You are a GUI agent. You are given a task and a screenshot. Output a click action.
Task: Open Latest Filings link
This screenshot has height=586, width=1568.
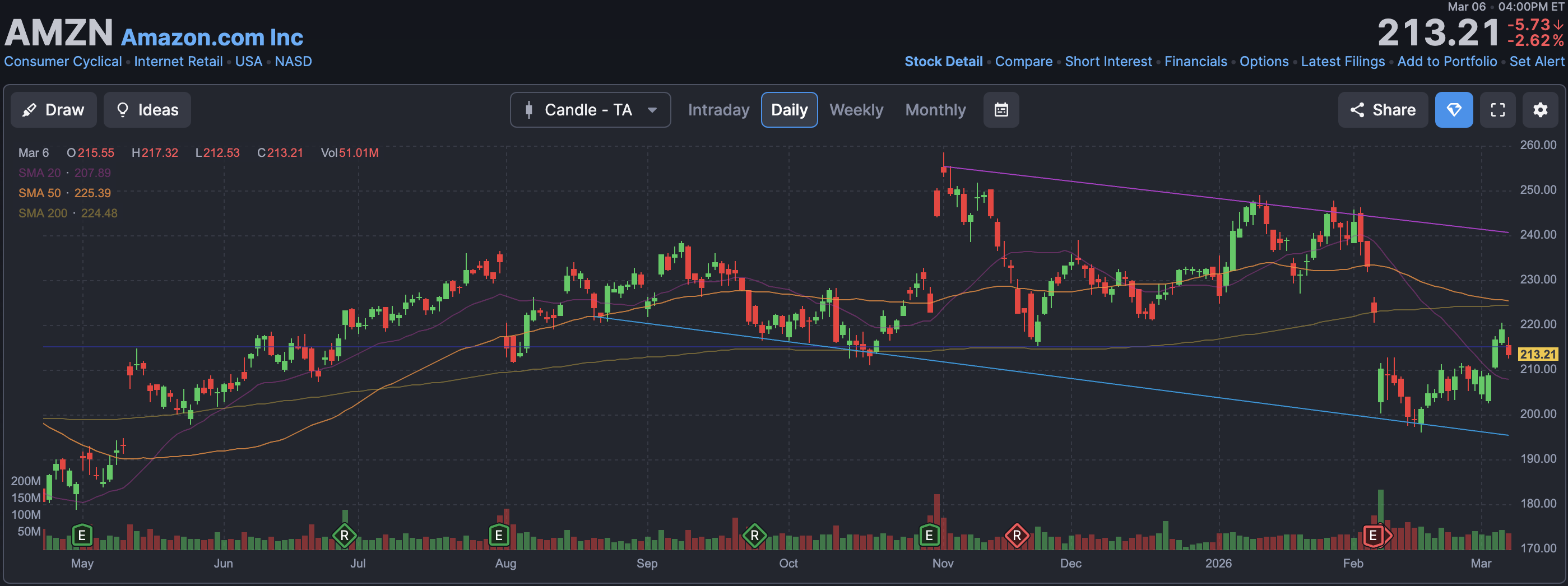pyautogui.click(x=1343, y=62)
